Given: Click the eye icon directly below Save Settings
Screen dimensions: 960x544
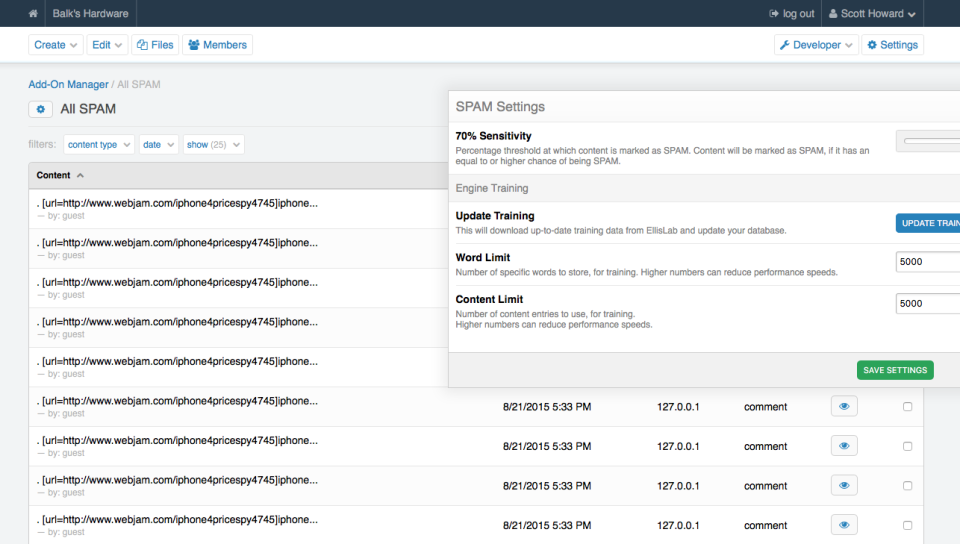Looking at the screenshot, I should point(844,407).
